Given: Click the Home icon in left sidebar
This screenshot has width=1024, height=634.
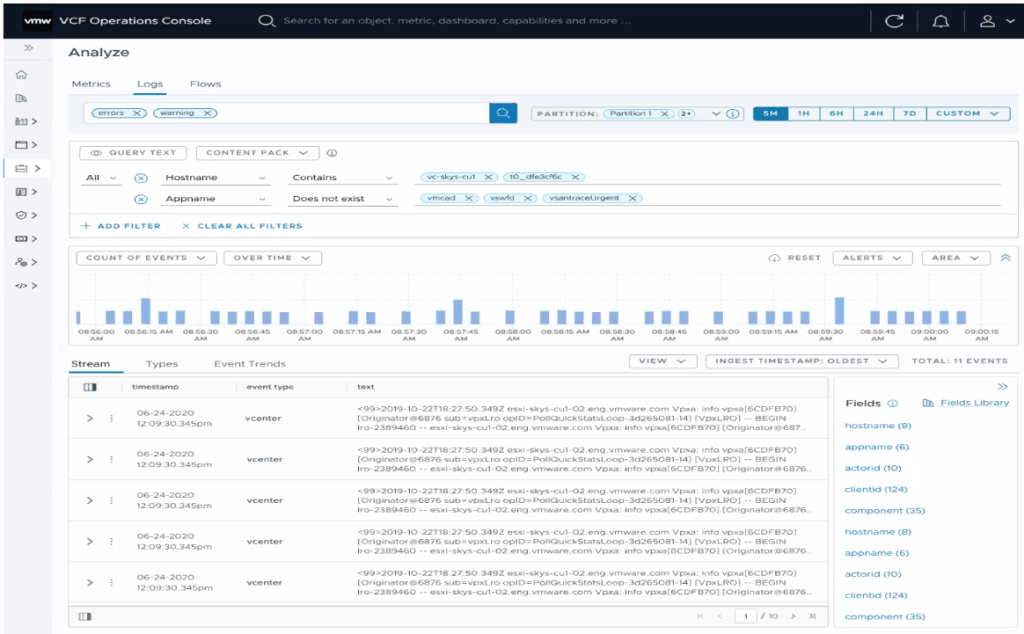Looking at the screenshot, I should 21,75.
